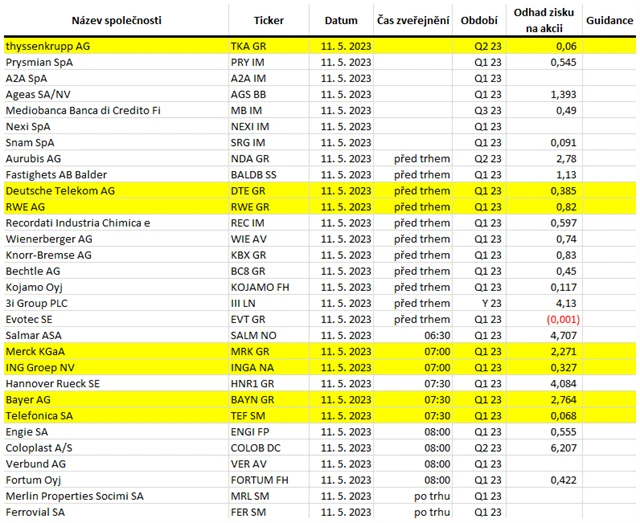640x523 pixels.
Task: Click the Guidance column header
Action: 609,19
